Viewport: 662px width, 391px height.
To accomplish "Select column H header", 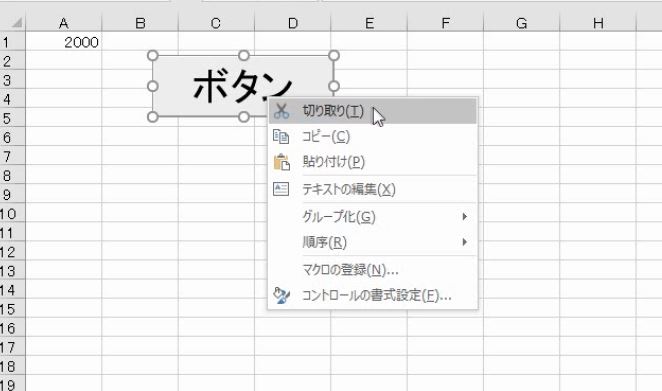I will tap(598, 23).
